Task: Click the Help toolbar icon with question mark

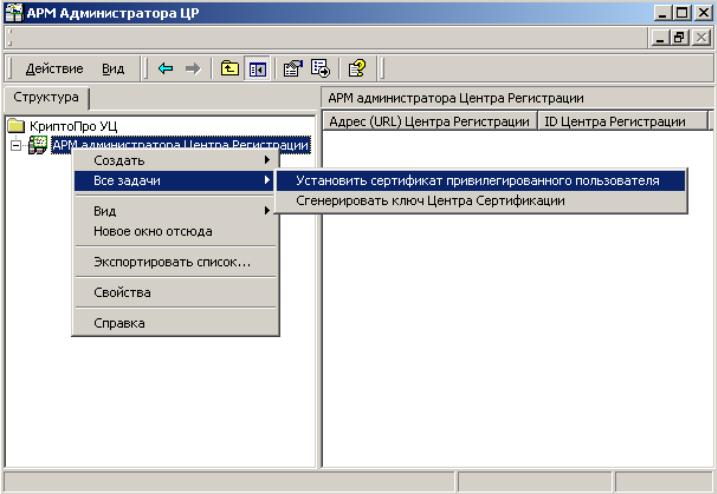Action: 357,69
